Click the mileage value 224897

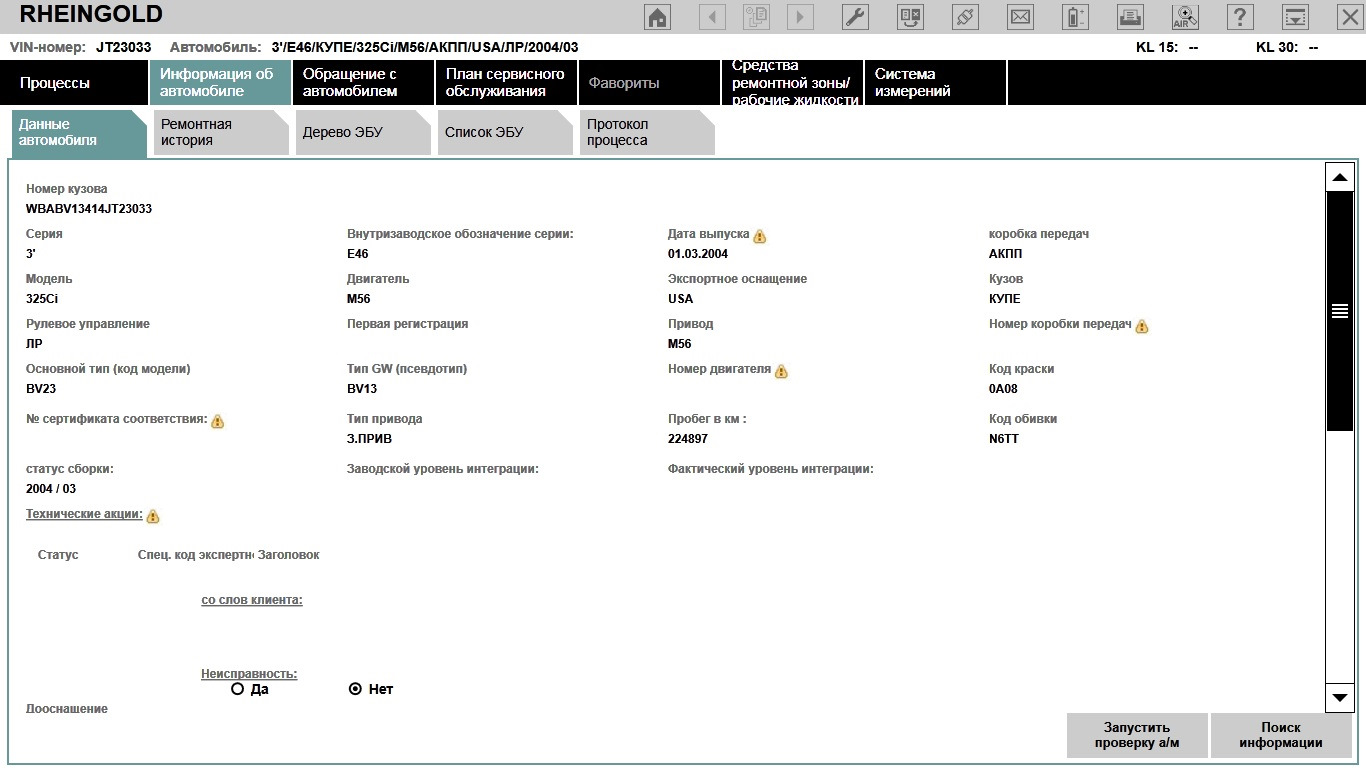(x=688, y=439)
